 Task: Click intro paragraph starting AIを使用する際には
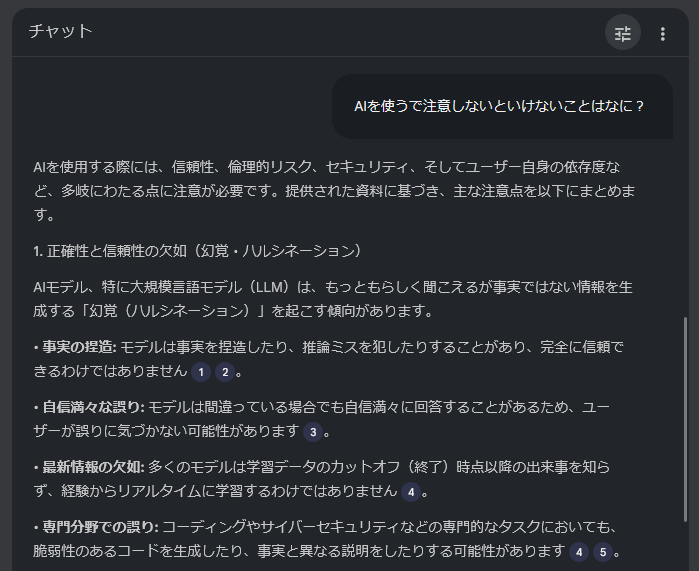tap(334, 191)
